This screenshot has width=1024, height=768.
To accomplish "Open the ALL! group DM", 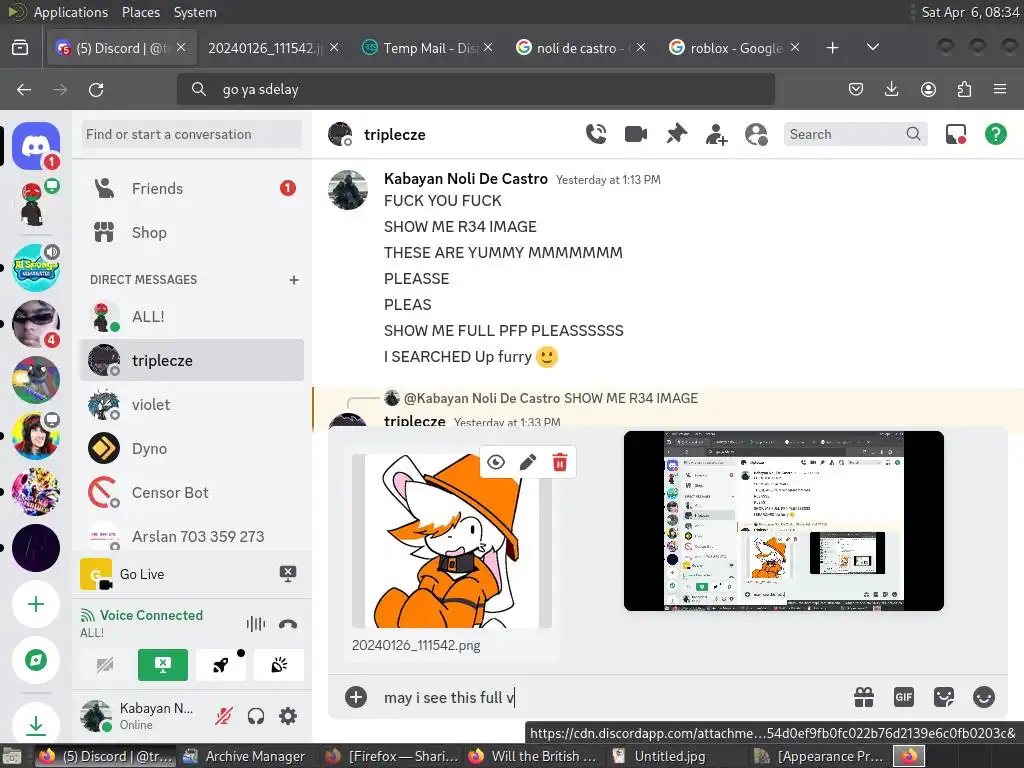I will [192, 317].
